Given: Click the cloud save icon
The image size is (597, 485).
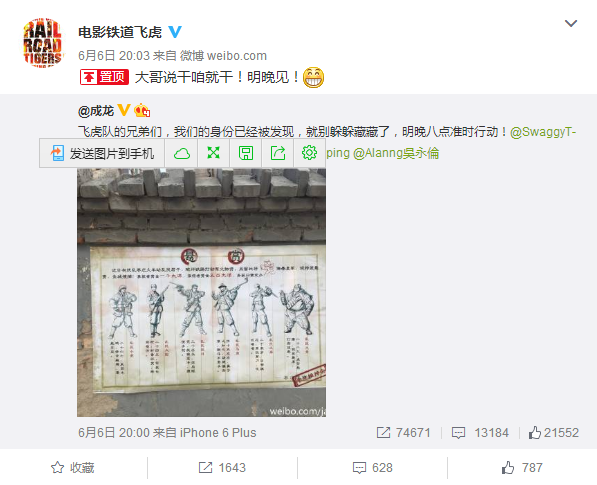Looking at the screenshot, I should pyautogui.click(x=182, y=153).
